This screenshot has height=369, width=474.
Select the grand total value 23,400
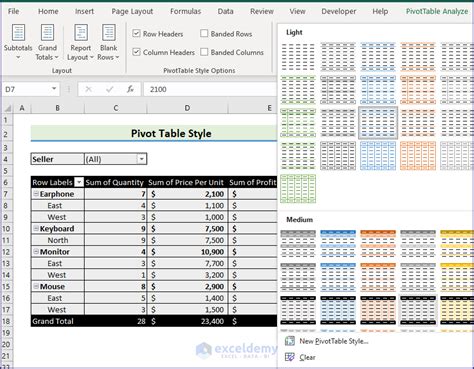[187, 321]
